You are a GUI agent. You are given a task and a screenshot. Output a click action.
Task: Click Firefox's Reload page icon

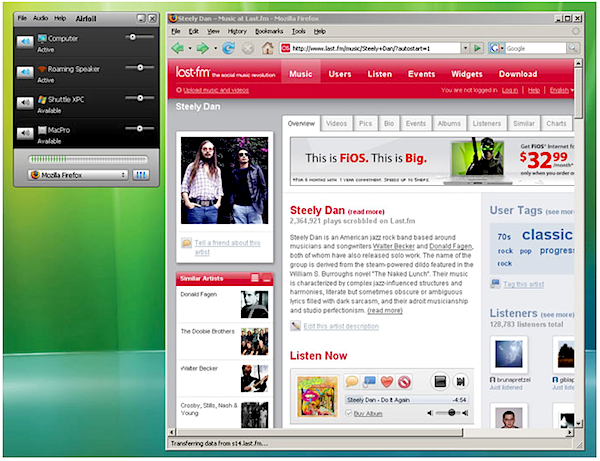229,48
